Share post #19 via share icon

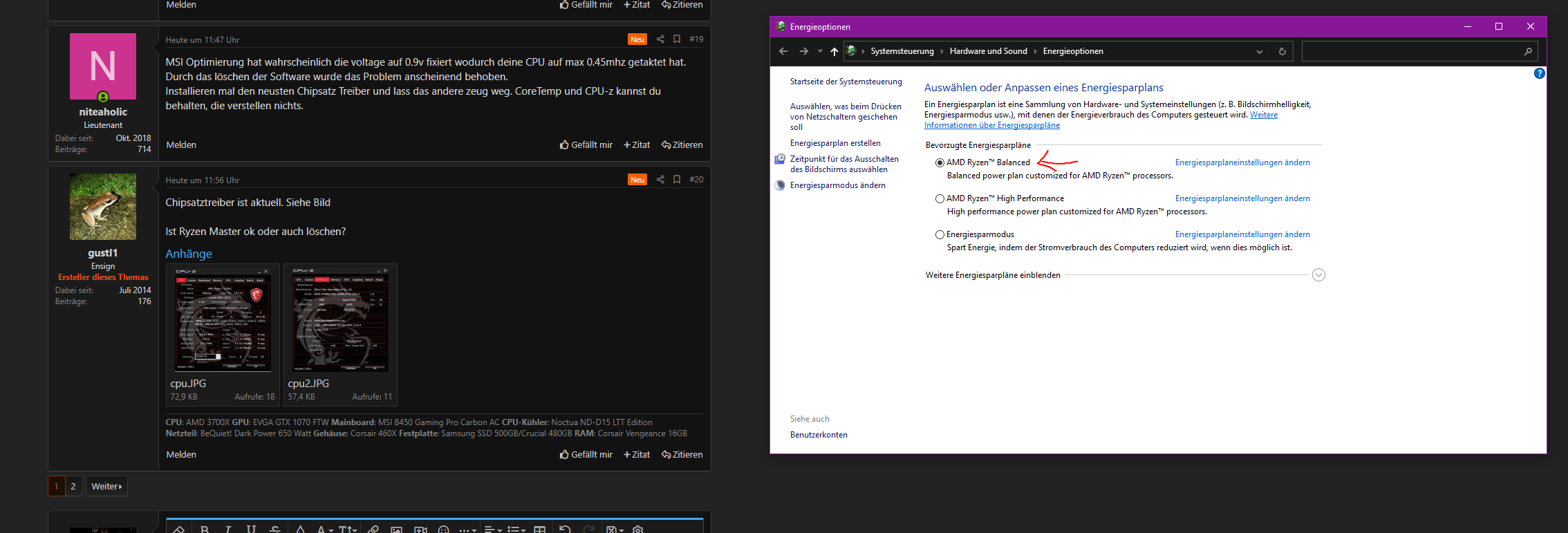point(660,39)
